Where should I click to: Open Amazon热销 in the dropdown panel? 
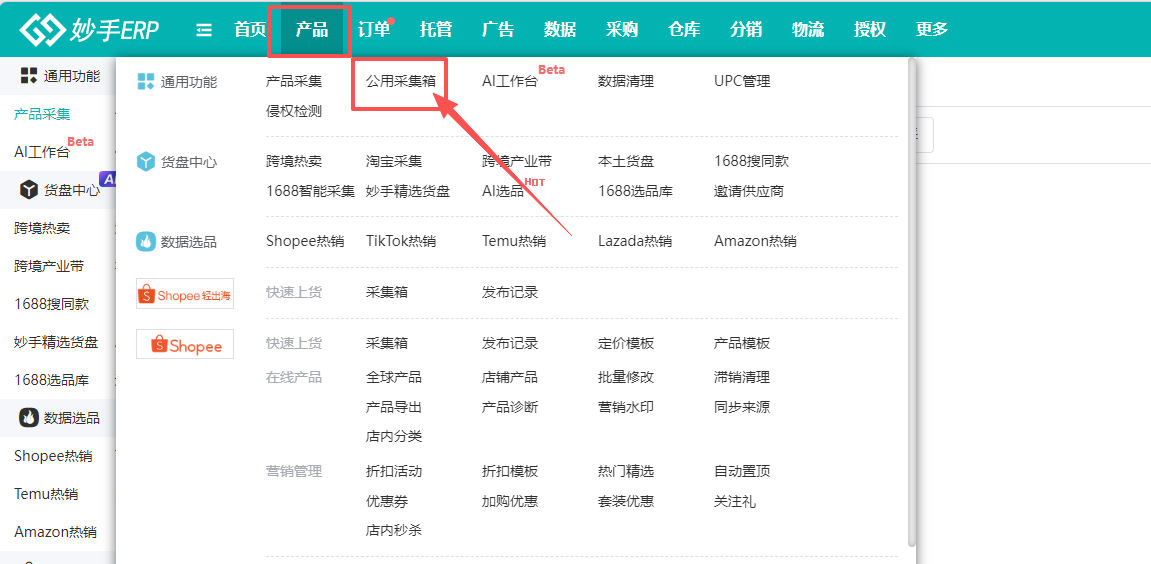pyautogui.click(x=755, y=242)
